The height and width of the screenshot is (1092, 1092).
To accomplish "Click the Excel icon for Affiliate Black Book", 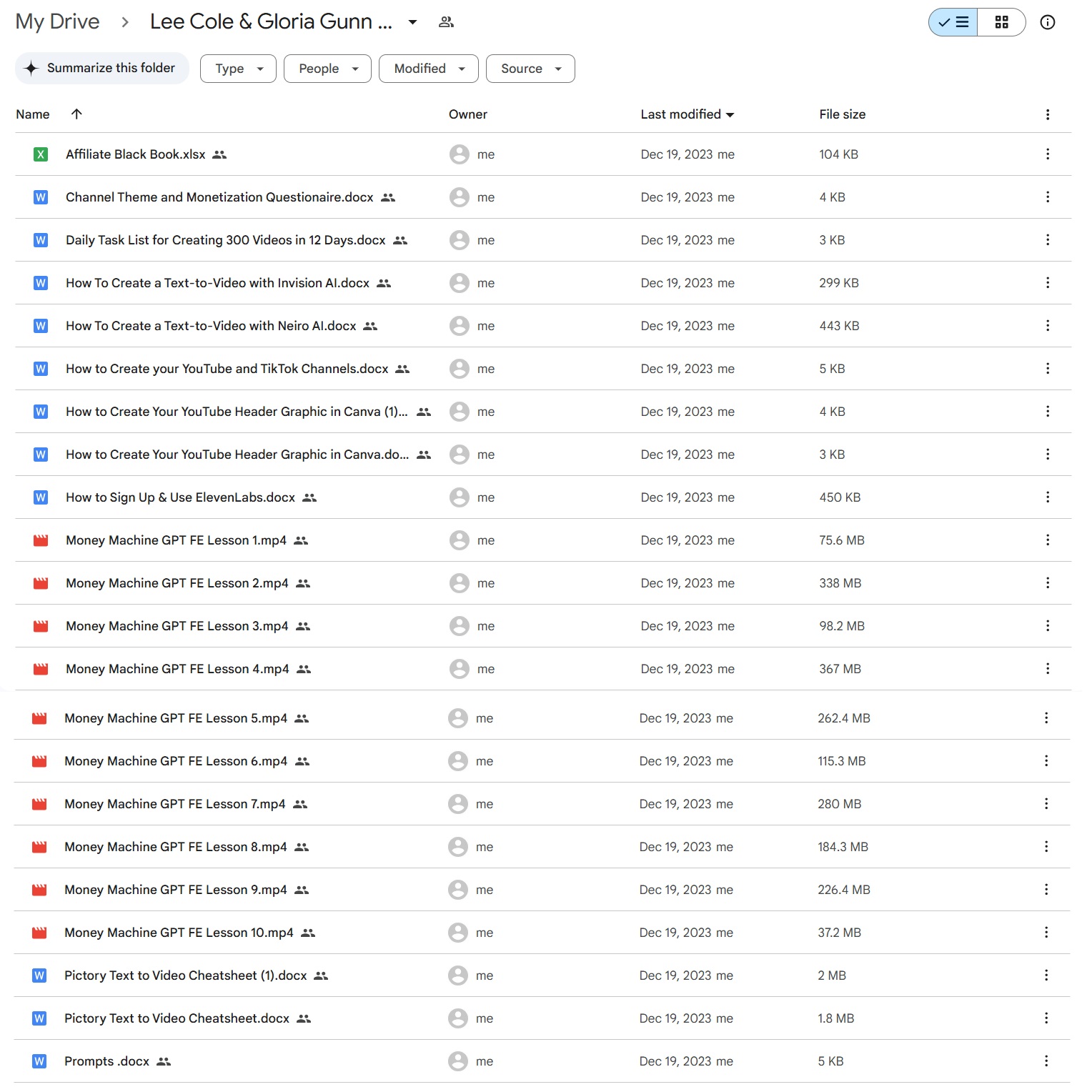I will pyautogui.click(x=41, y=154).
